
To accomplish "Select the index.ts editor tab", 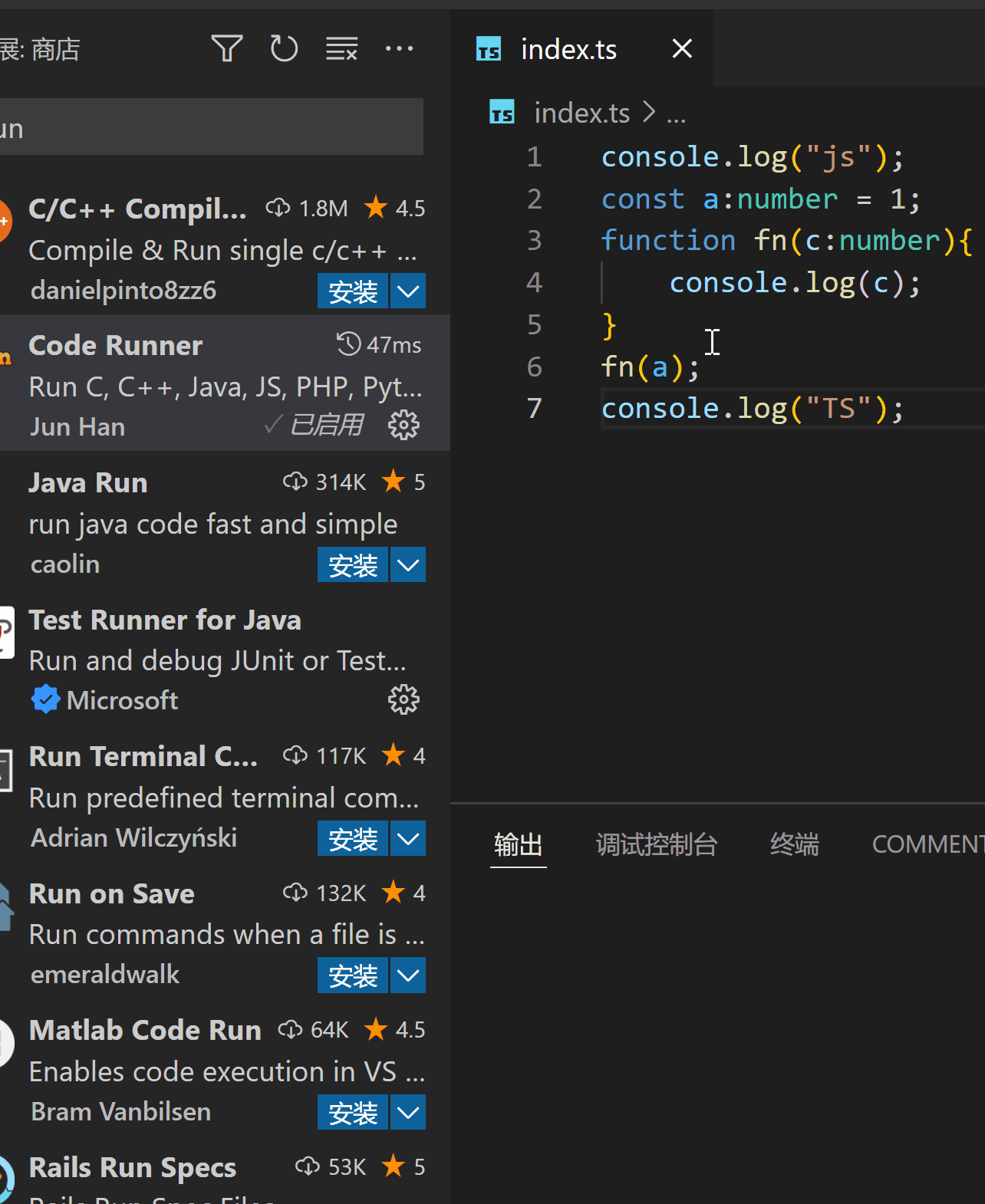I will 581,49.
